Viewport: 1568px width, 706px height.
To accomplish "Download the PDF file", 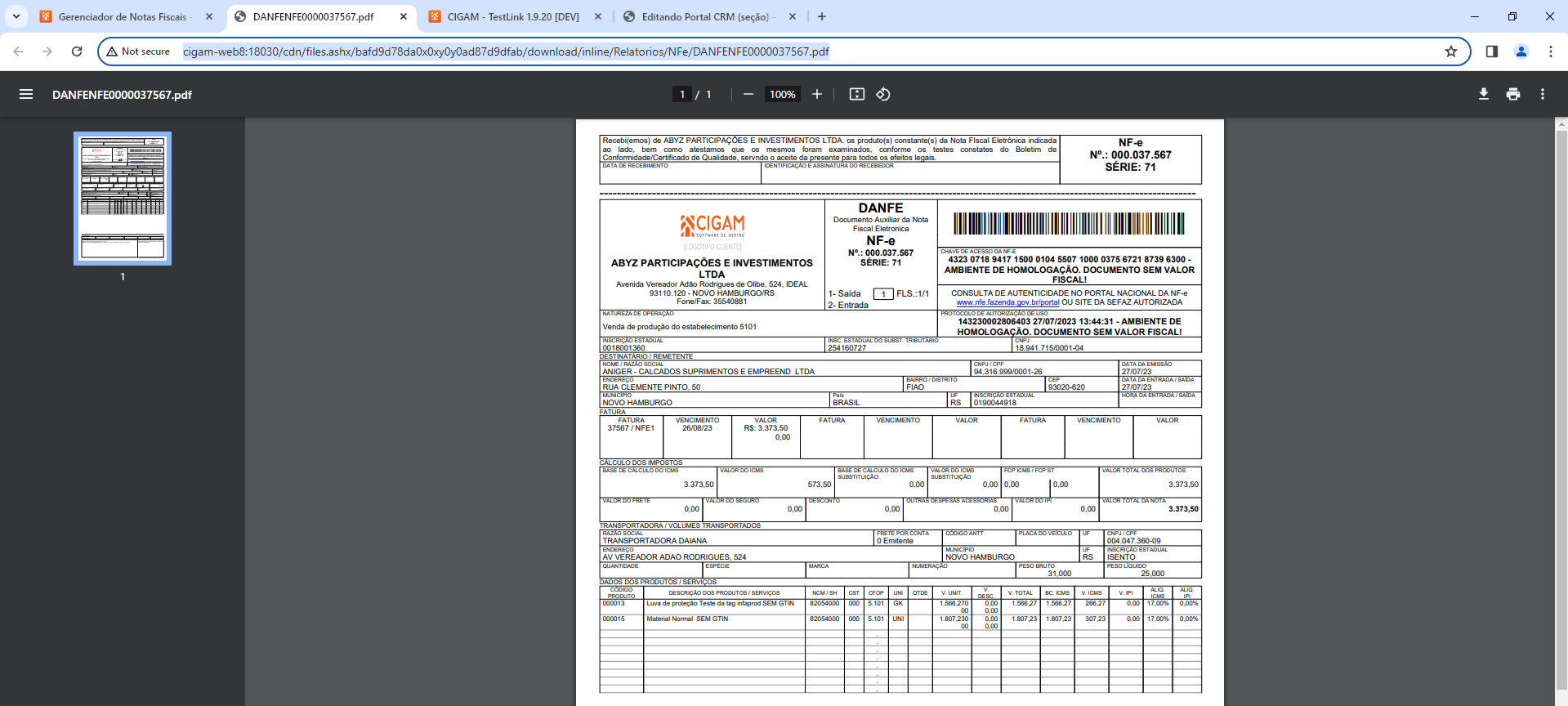I will click(1484, 94).
